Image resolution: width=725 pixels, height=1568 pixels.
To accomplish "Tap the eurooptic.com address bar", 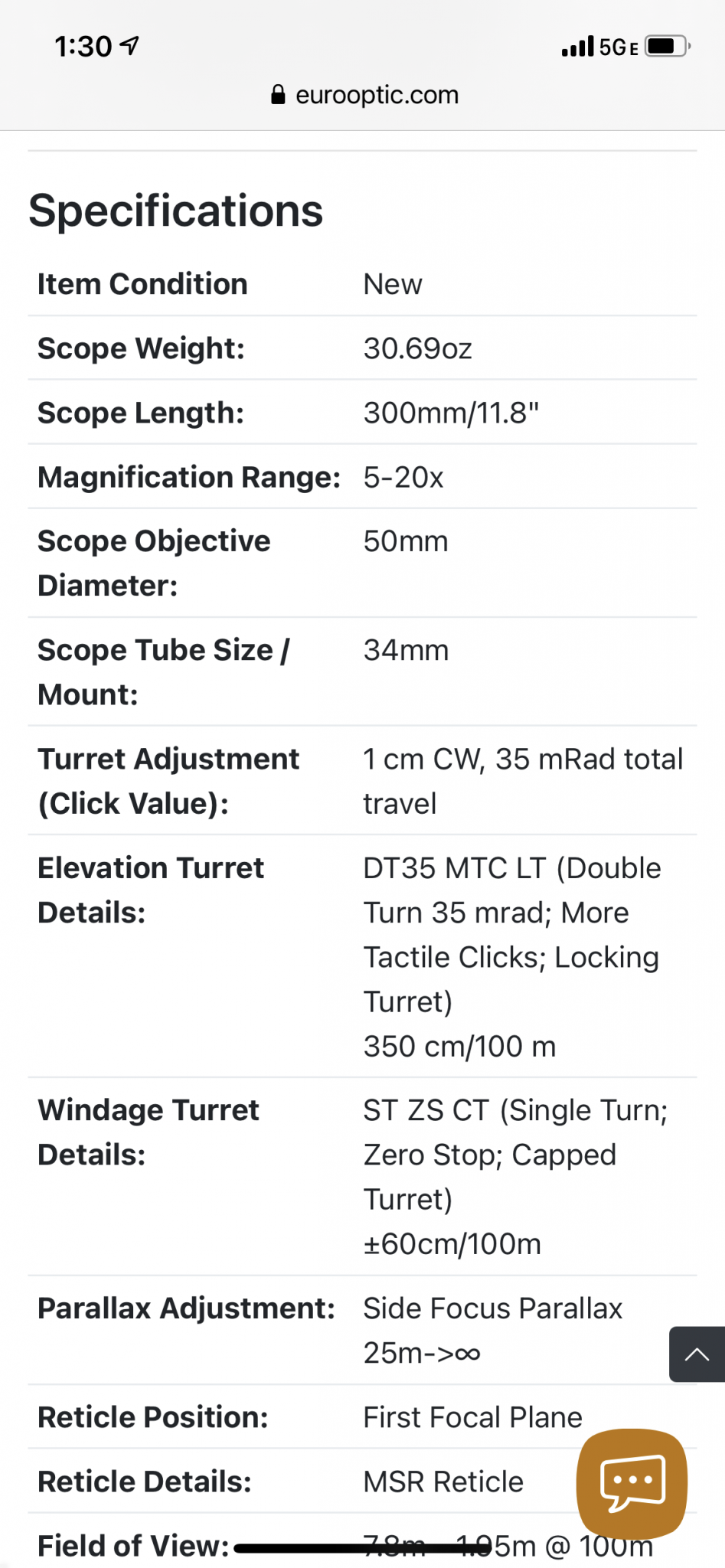I will (377, 95).
